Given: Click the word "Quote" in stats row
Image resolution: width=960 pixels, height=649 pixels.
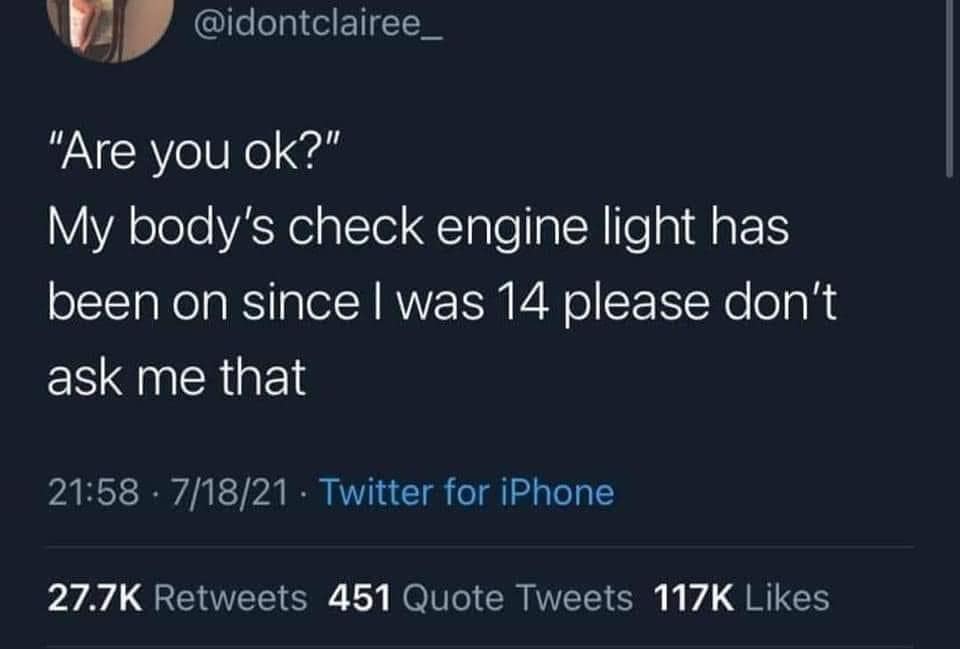Looking at the screenshot, I should [x=453, y=598].
